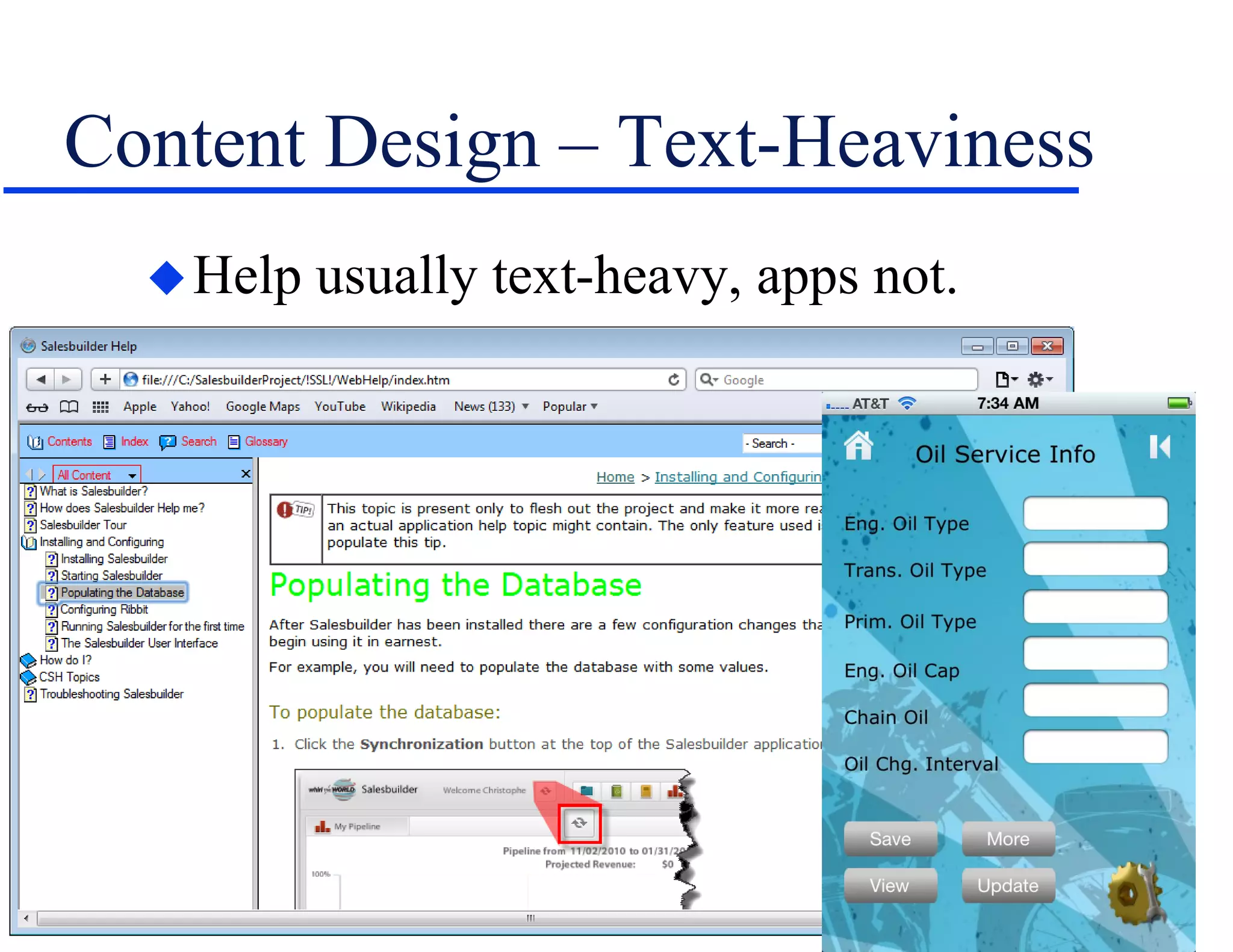Screen dimensions: 1233x952
Task: Click the Installing and Configuring breadcrumb link
Action: [738, 477]
